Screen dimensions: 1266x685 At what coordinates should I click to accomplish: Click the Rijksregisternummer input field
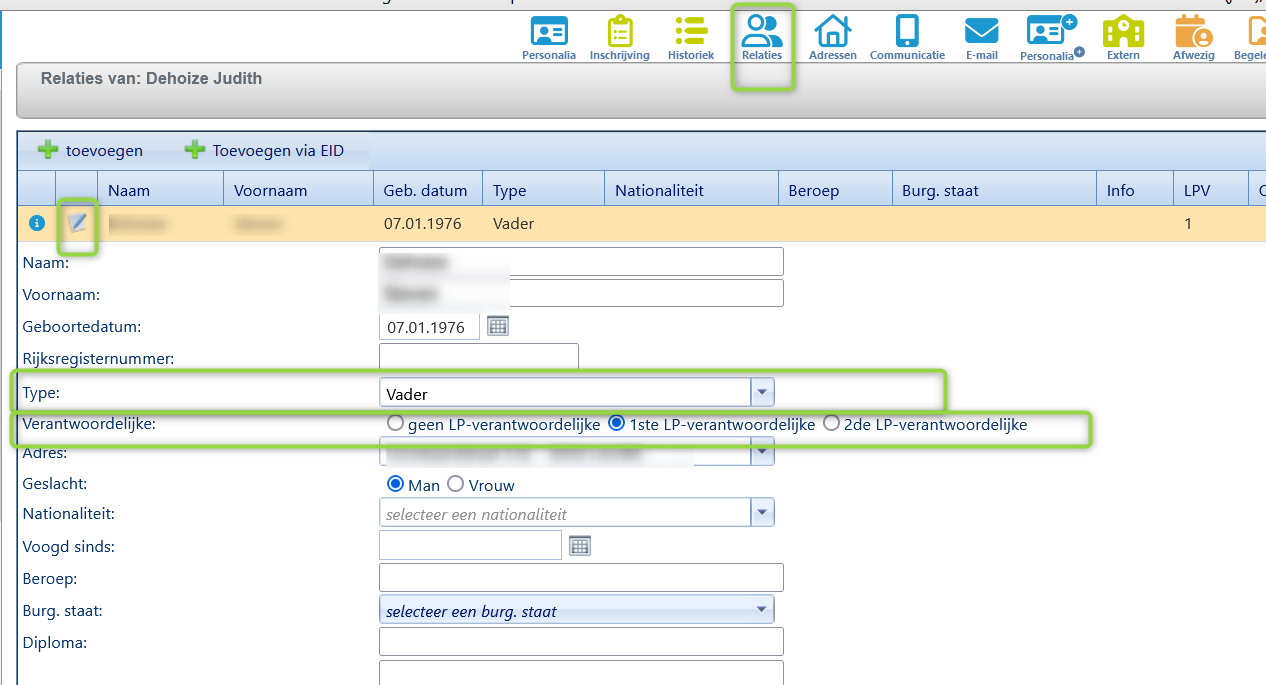tap(478, 357)
